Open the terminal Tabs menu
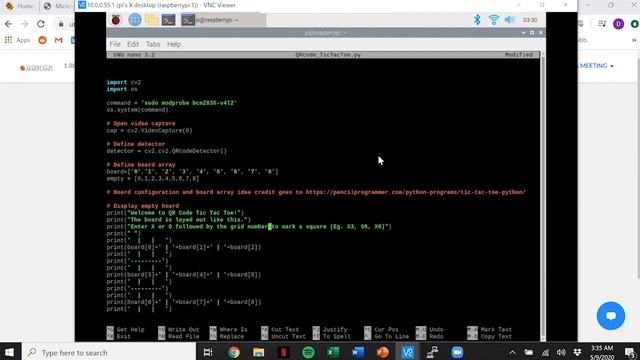 (x=153, y=44)
